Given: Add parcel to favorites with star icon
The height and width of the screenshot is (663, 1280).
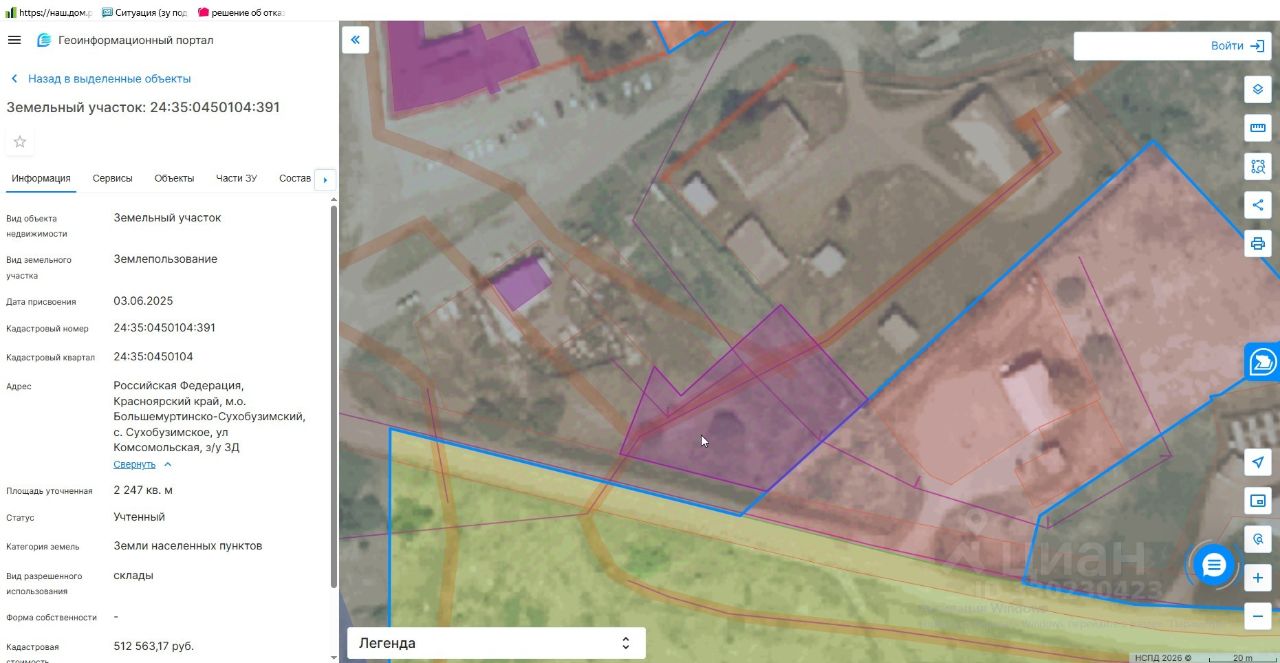Looking at the screenshot, I should [19, 142].
